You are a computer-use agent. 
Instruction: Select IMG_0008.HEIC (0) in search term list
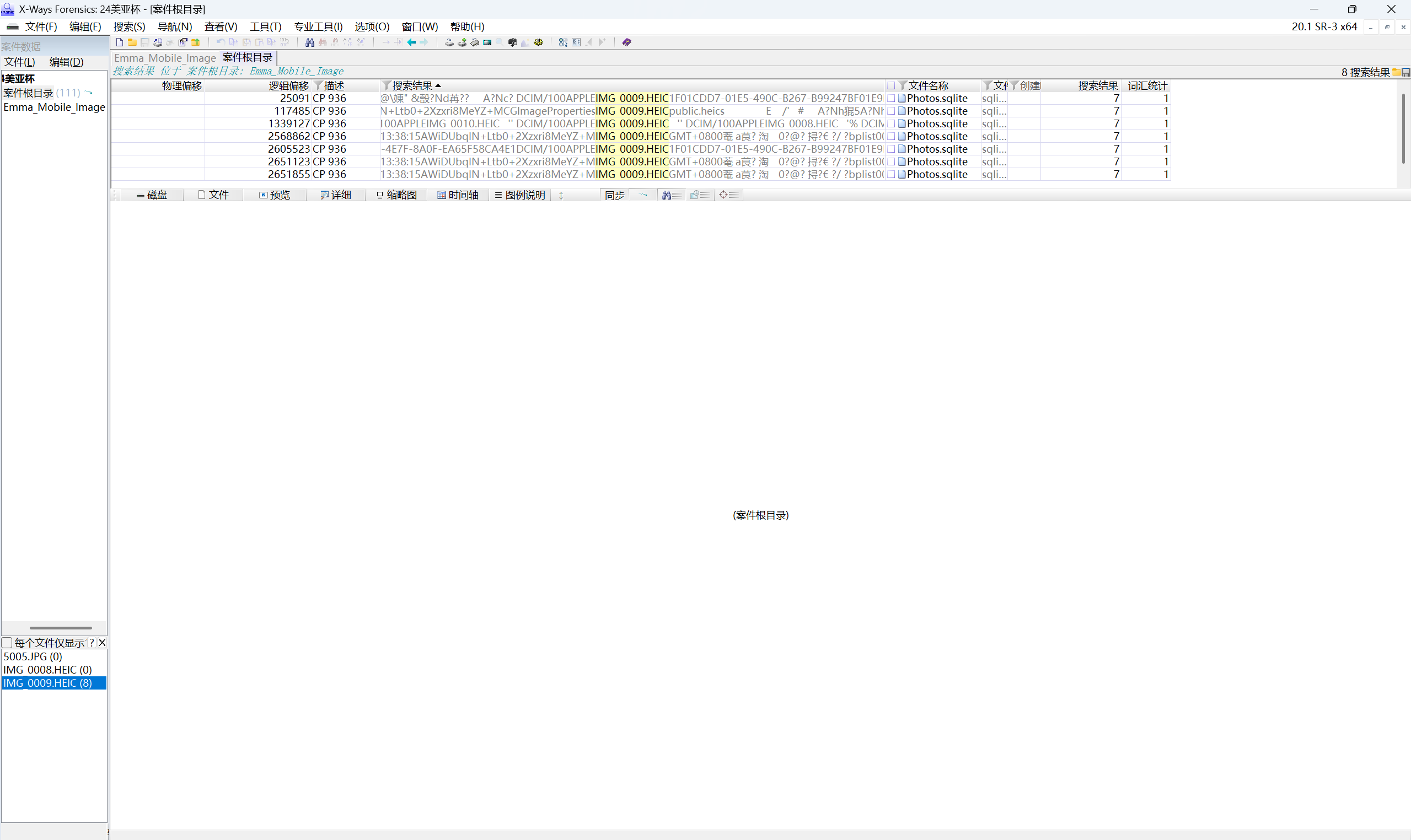coord(47,670)
